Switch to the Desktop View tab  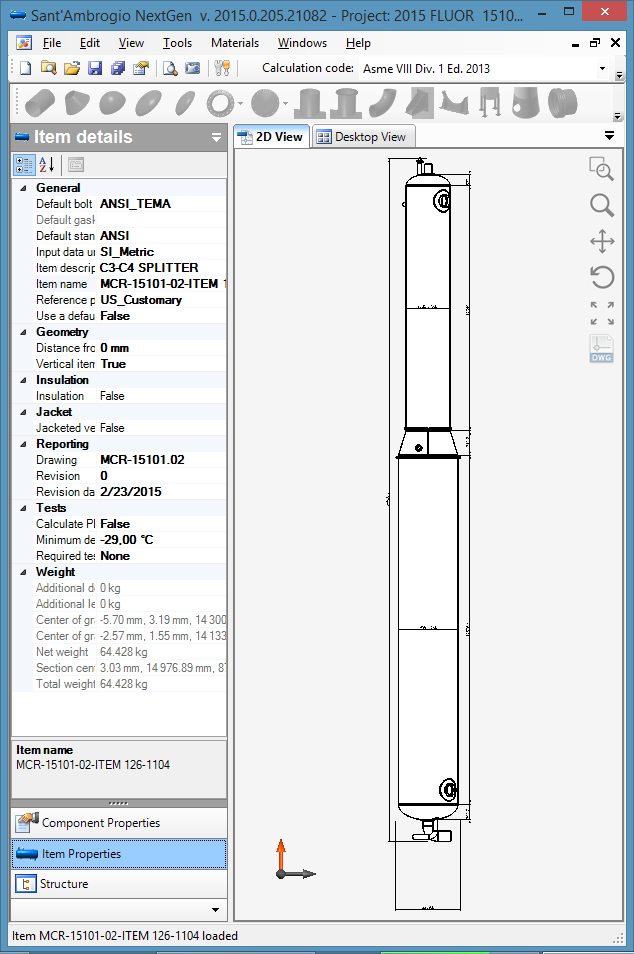[363, 137]
